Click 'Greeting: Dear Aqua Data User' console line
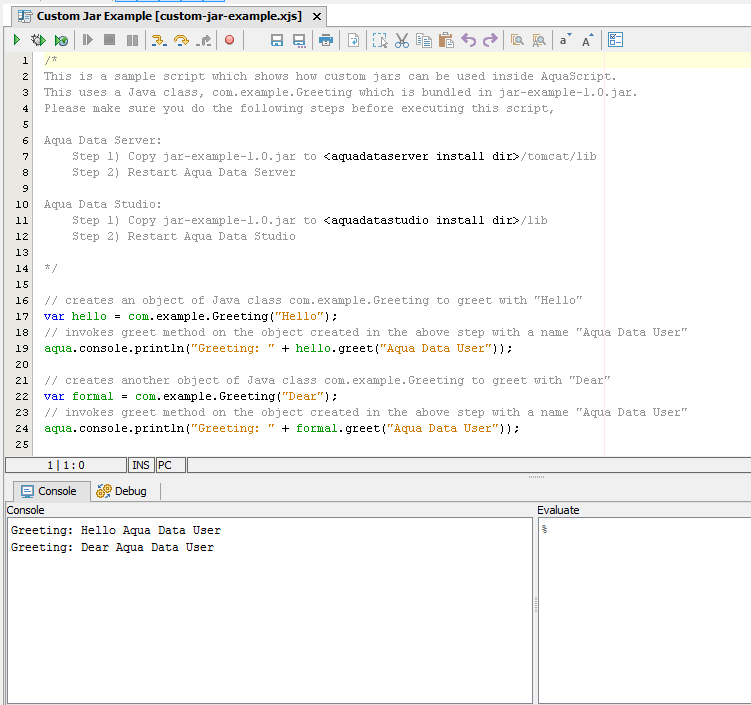This screenshot has width=751, height=705. (112, 547)
